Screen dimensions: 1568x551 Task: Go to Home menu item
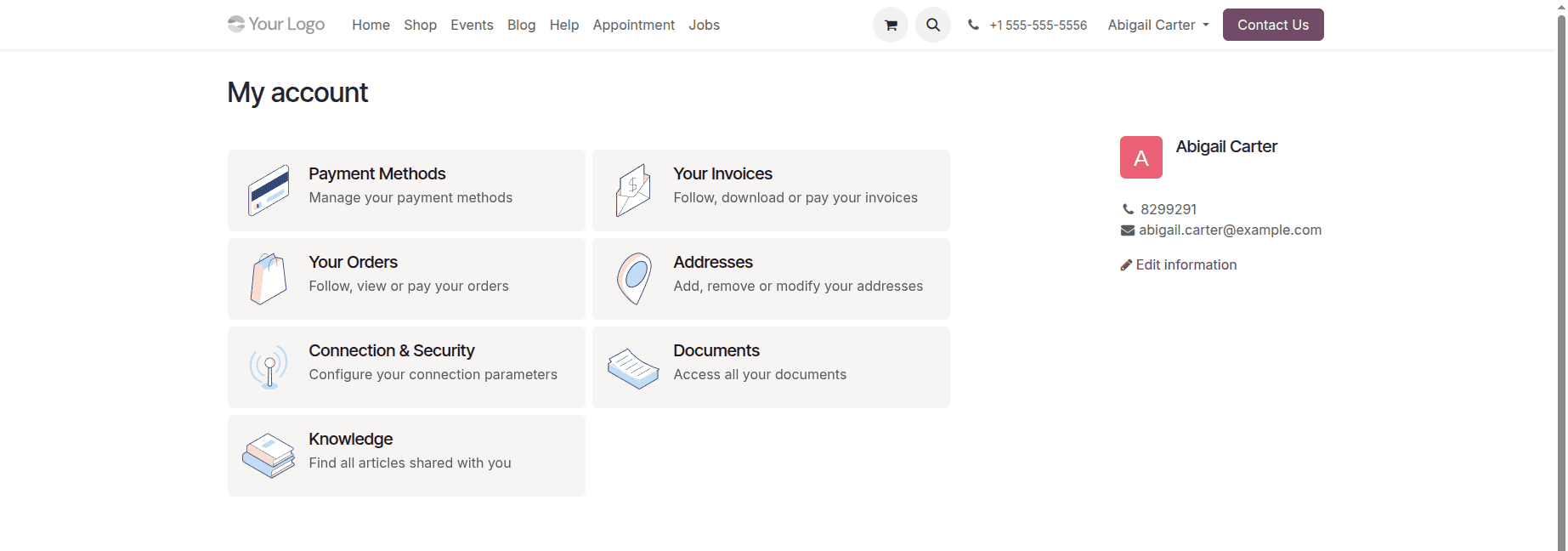371,25
